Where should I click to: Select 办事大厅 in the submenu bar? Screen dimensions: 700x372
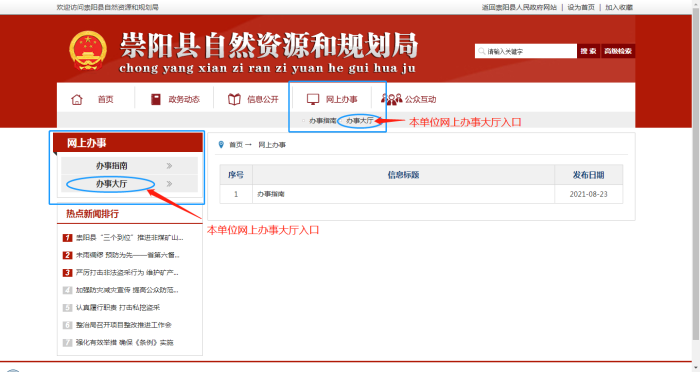[359, 121]
